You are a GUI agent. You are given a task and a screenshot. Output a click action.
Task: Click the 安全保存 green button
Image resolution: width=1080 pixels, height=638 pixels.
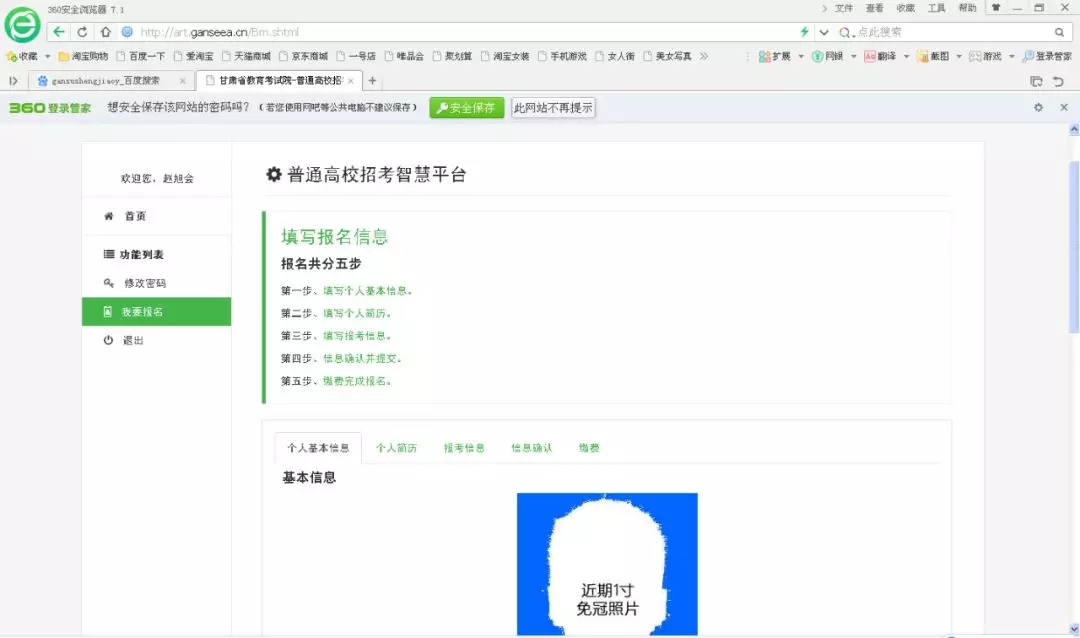click(x=466, y=108)
